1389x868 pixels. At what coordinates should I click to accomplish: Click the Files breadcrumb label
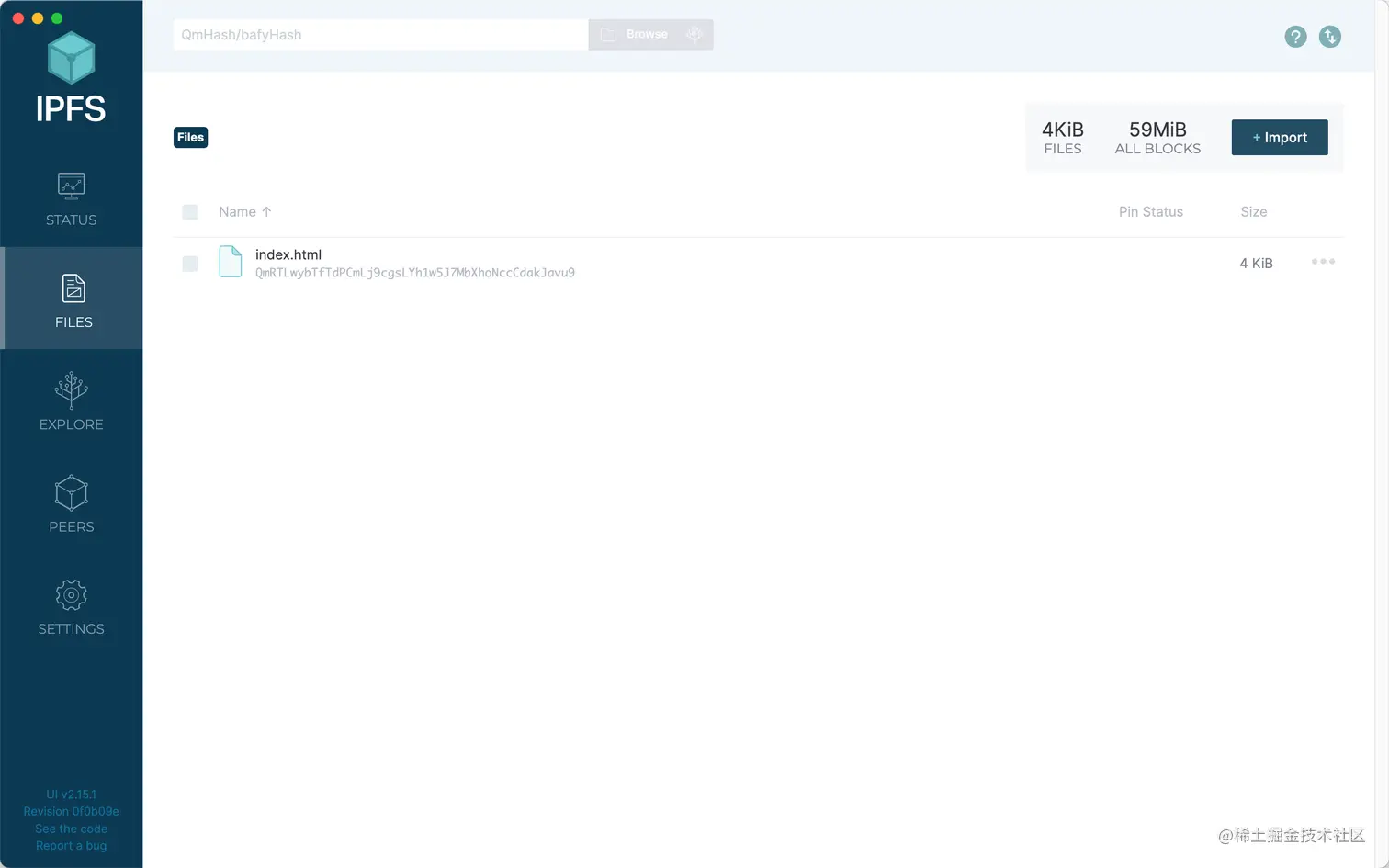pos(190,138)
